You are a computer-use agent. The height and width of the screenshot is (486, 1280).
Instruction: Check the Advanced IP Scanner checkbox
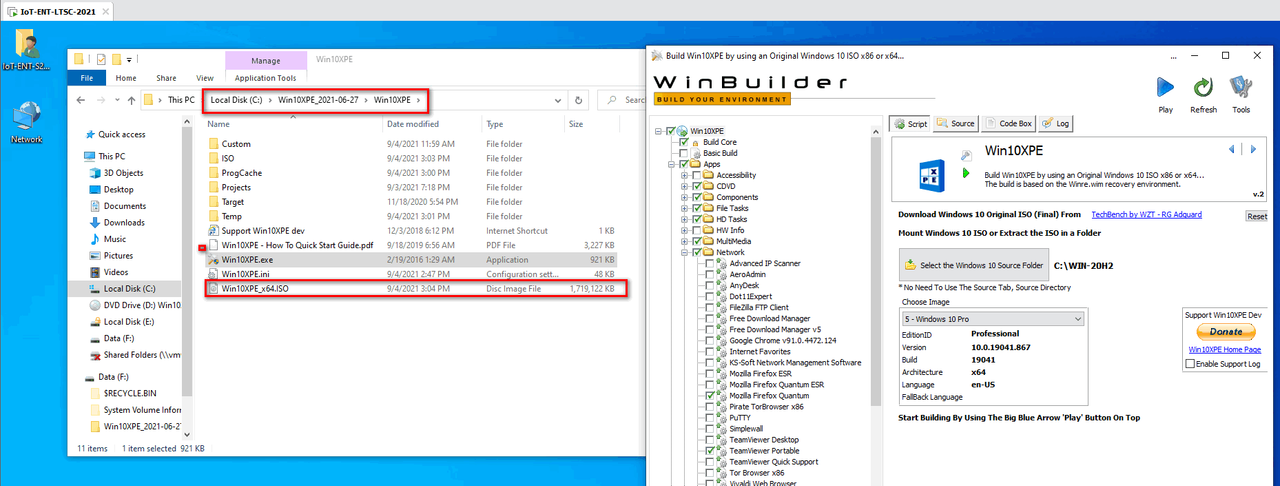(709, 263)
